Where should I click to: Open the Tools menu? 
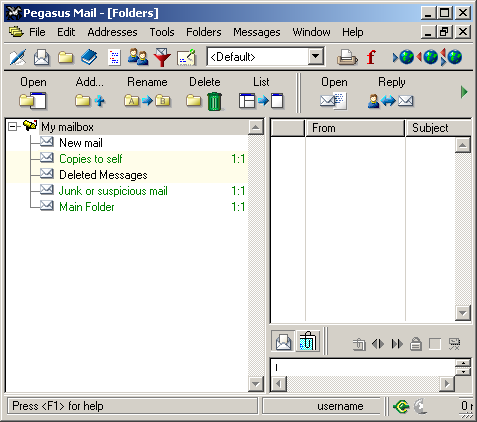point(162,32)
